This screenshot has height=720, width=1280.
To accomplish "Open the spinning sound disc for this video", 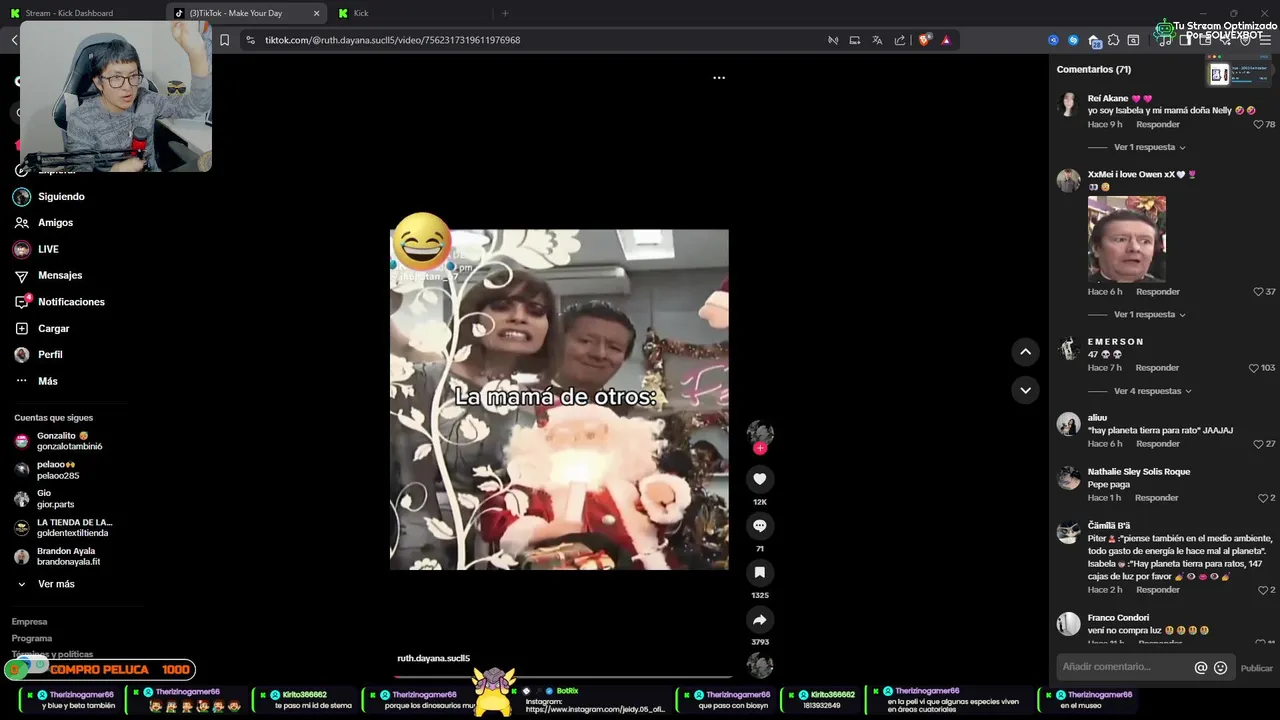I will tap(760, 665).
